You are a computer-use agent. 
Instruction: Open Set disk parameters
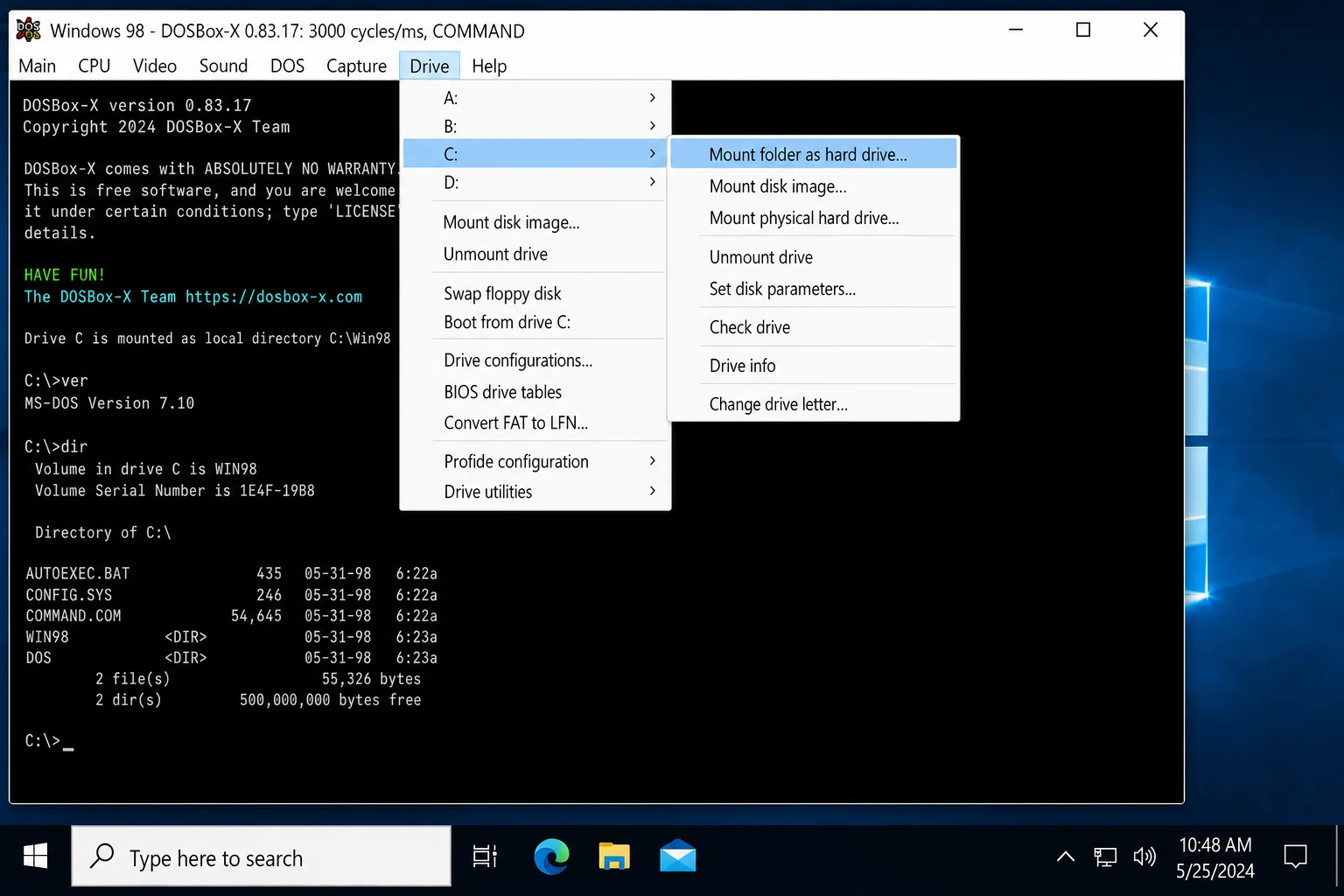click(x=814, y=289)
